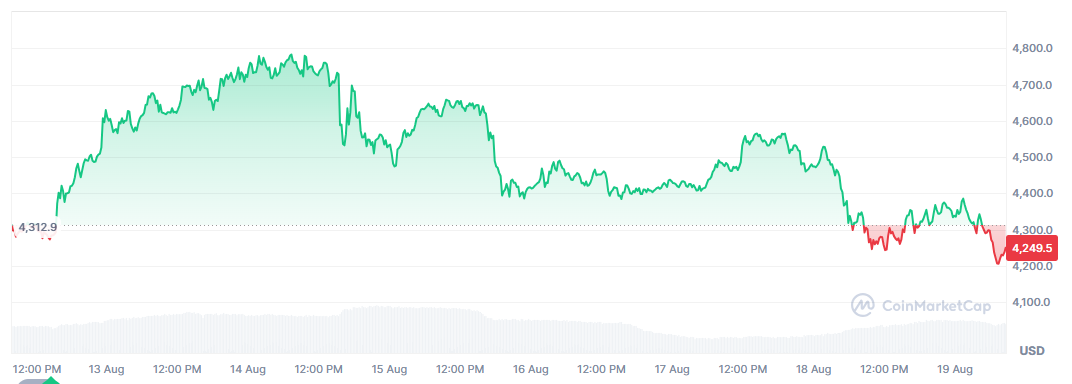
Task: Click the 4,700.0 price axis label
Action: coord(1032,85)
